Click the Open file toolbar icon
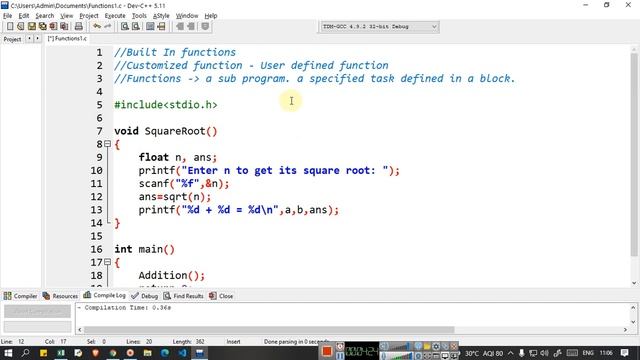The width and height of the screenshot is (640, 360). [x=20, y=26]
